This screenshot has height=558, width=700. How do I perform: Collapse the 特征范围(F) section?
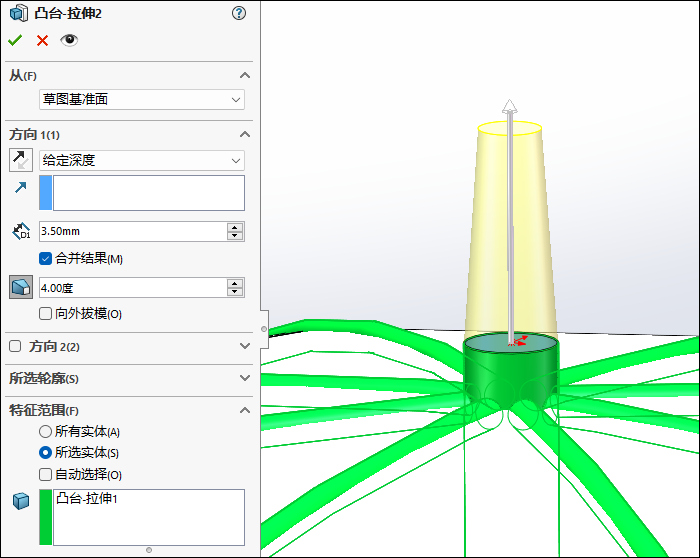[x=245, y=410]
